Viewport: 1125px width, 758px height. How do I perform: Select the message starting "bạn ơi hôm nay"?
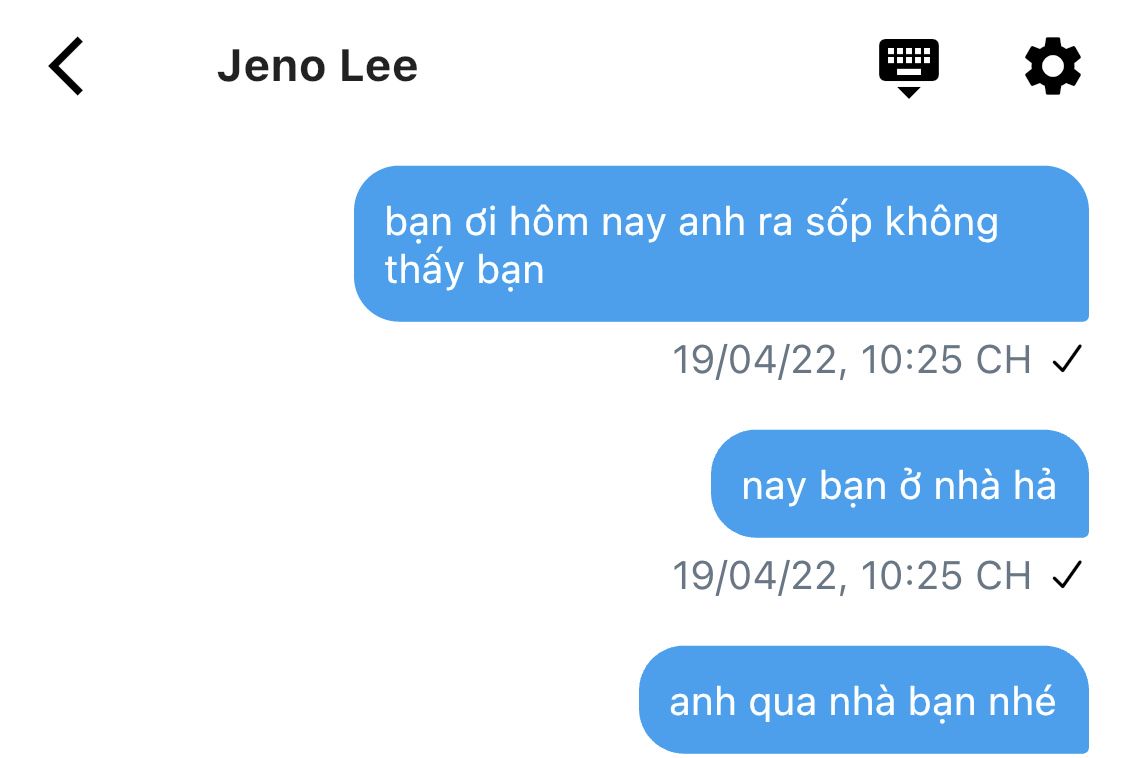tap(721, 243)
